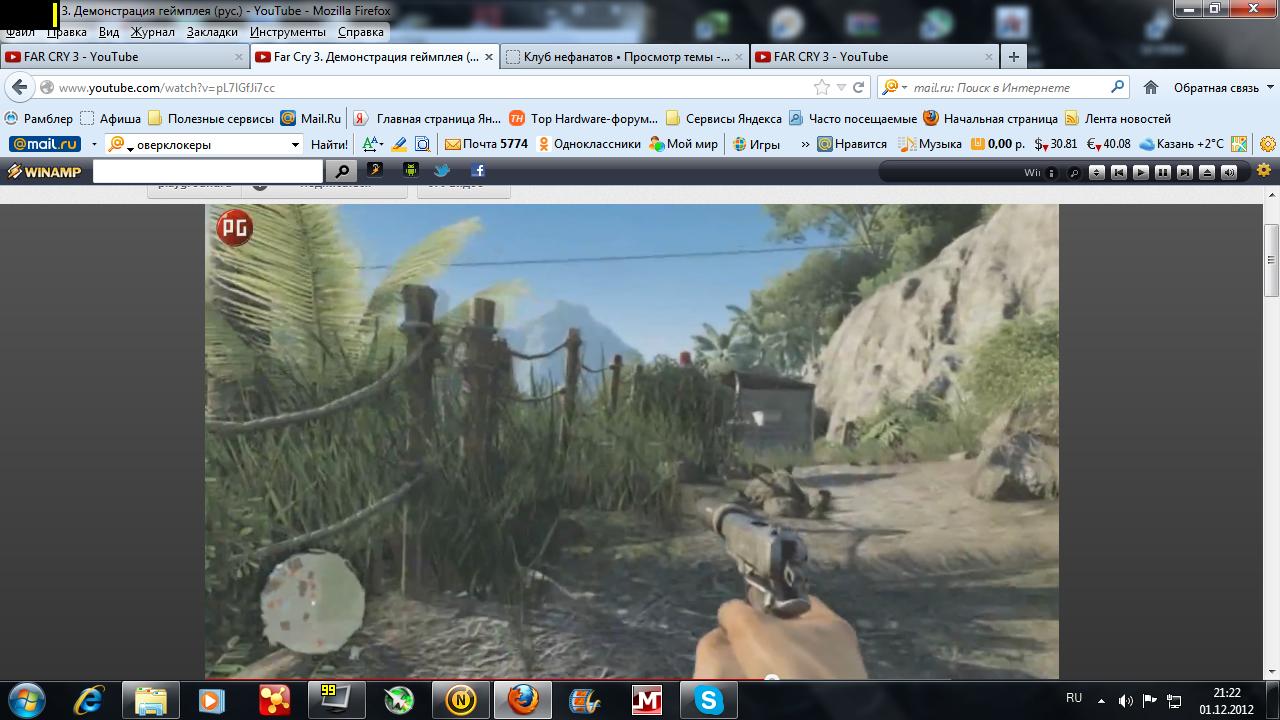Expand hidden toolbar items with chevron

[x=805, y=144]
